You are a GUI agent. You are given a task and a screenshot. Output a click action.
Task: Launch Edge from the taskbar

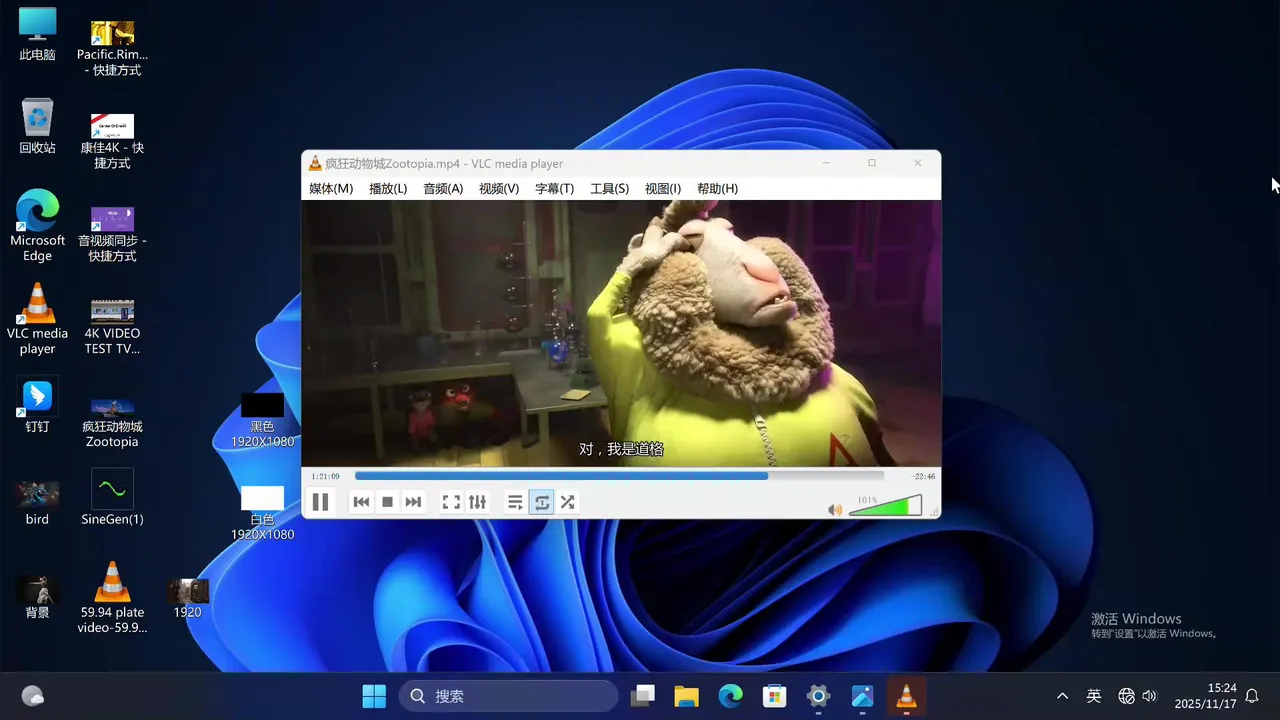[x=730, y=696]
